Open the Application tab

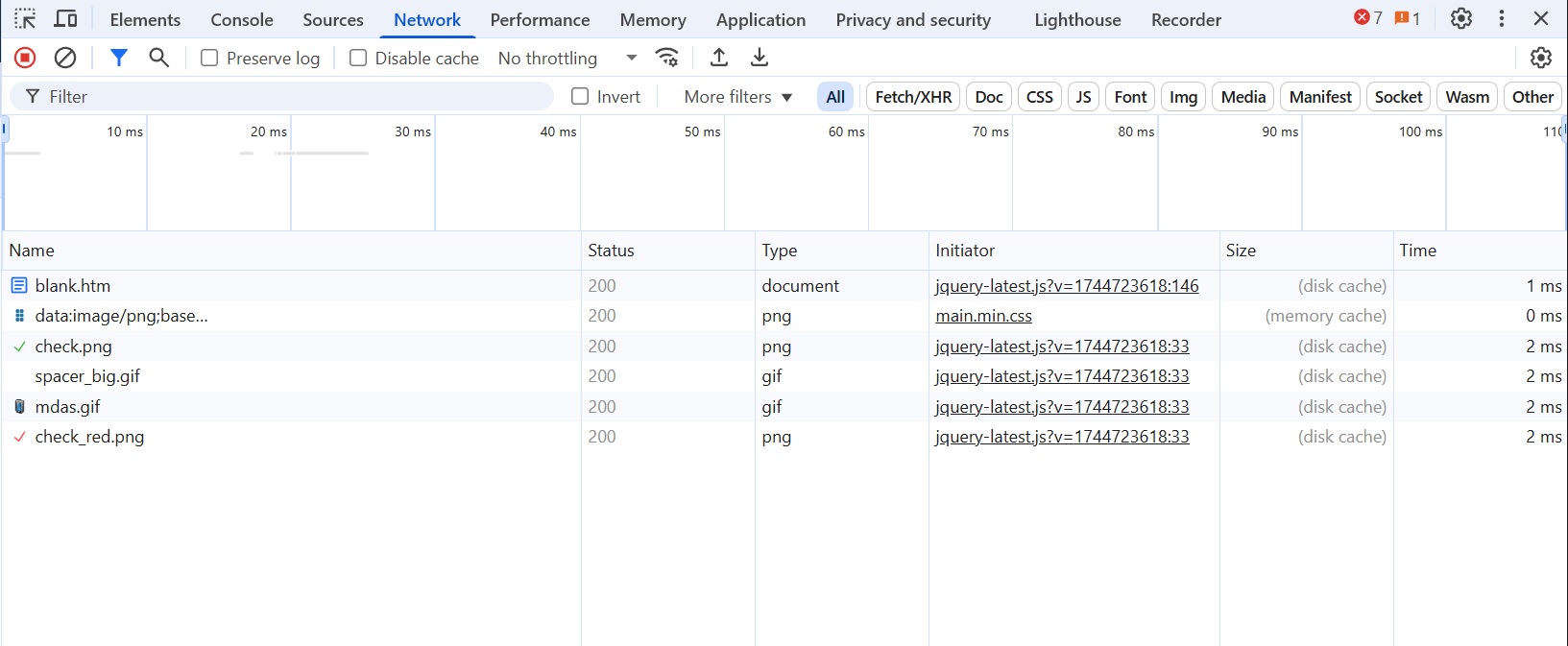point(760,20)
